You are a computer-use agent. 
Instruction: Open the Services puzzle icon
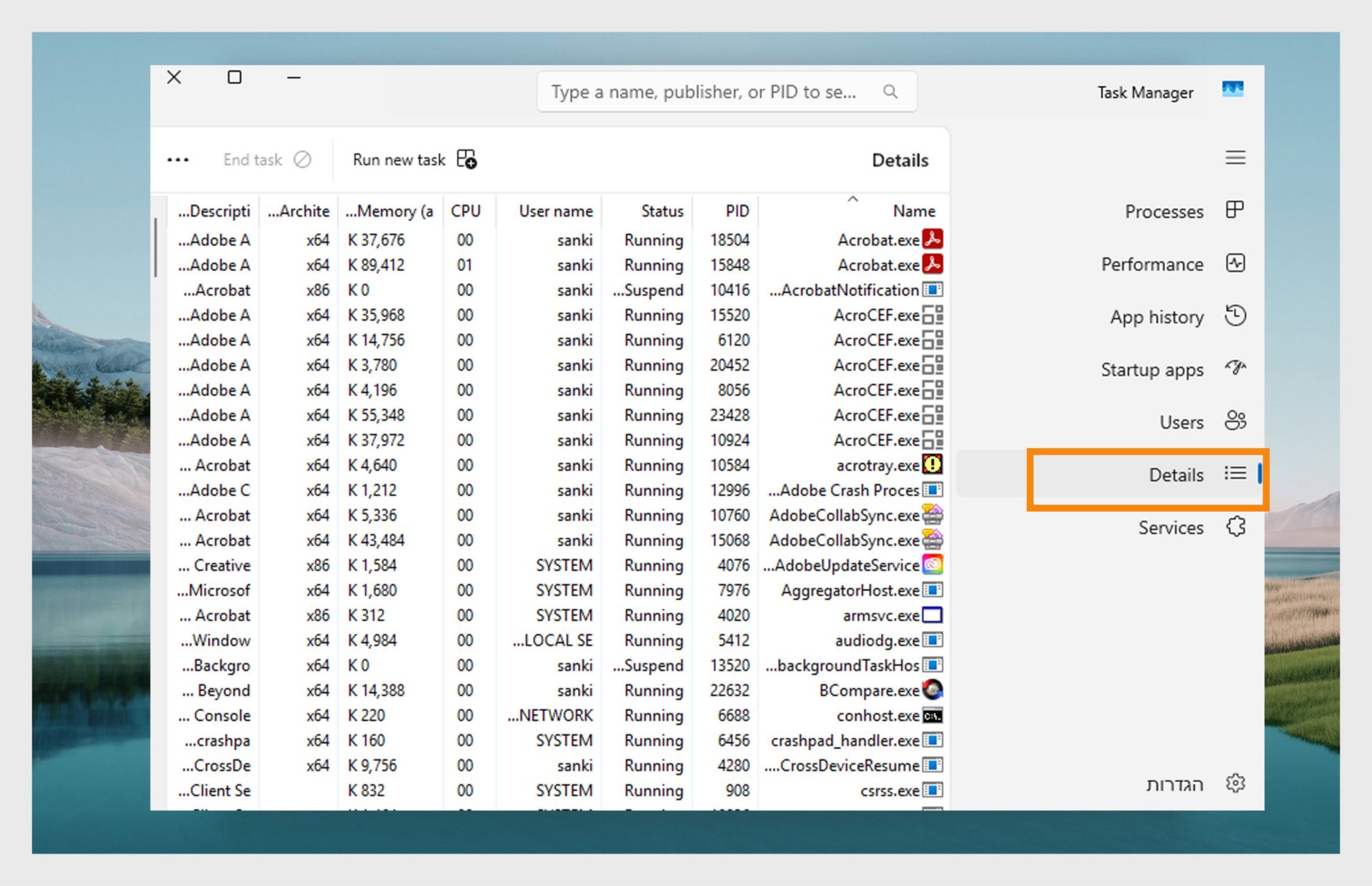point(1235,527)
